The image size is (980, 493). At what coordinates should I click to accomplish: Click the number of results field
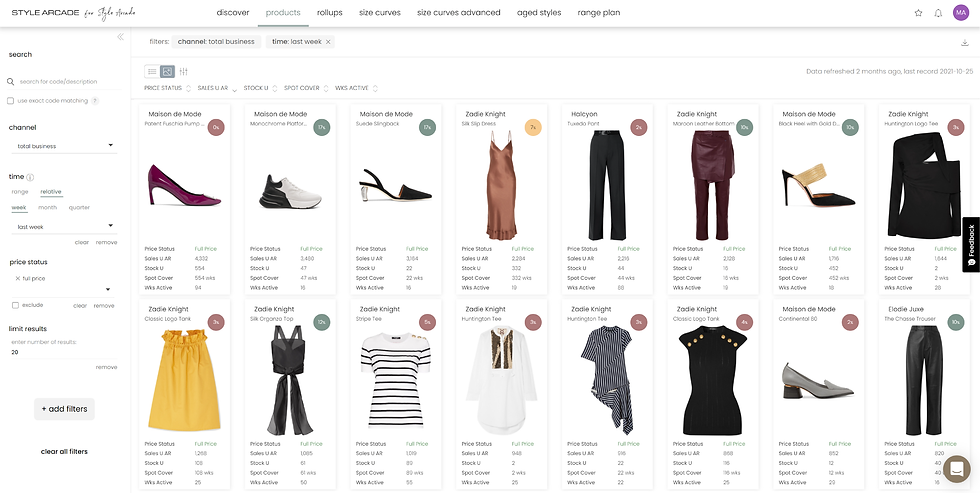(64, 352)
